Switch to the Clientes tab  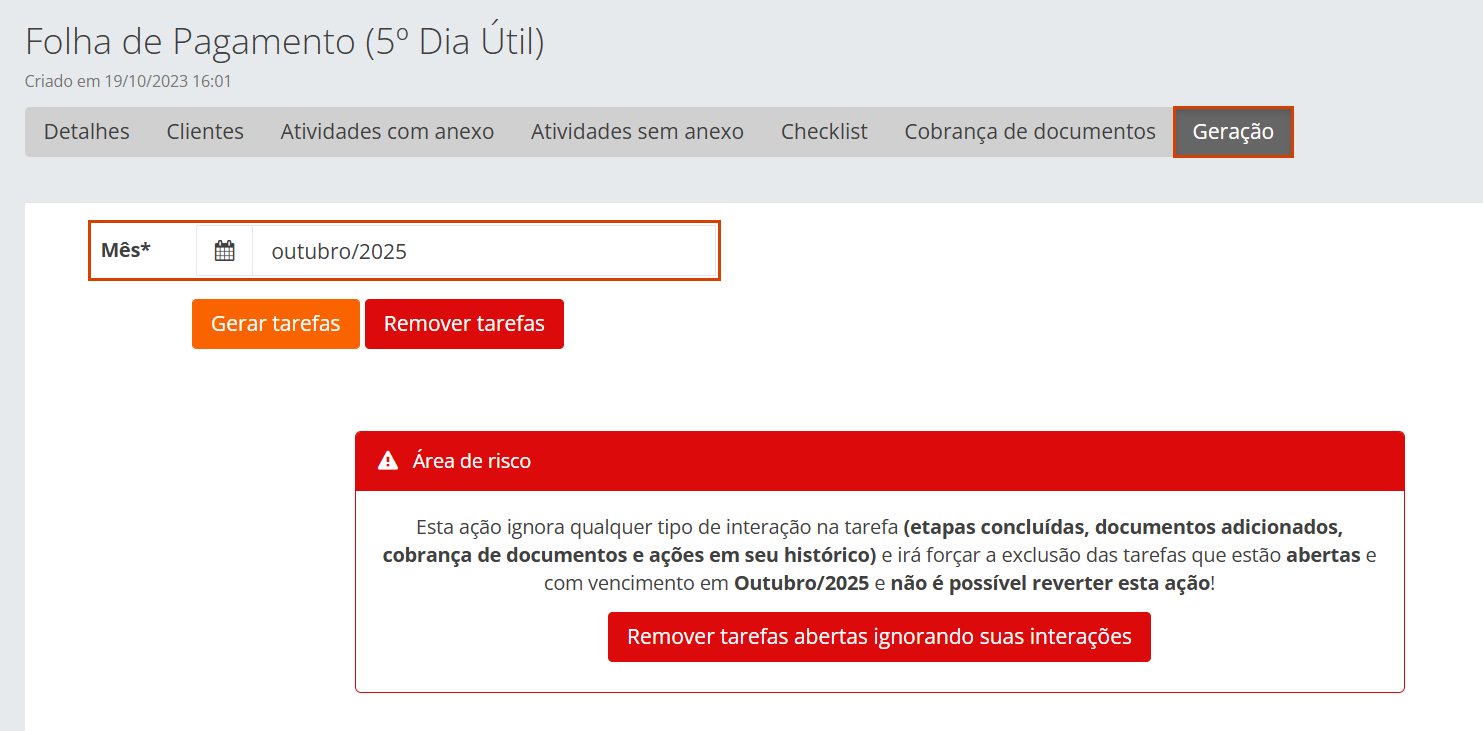pyautogui.click(x=205, y=132)
